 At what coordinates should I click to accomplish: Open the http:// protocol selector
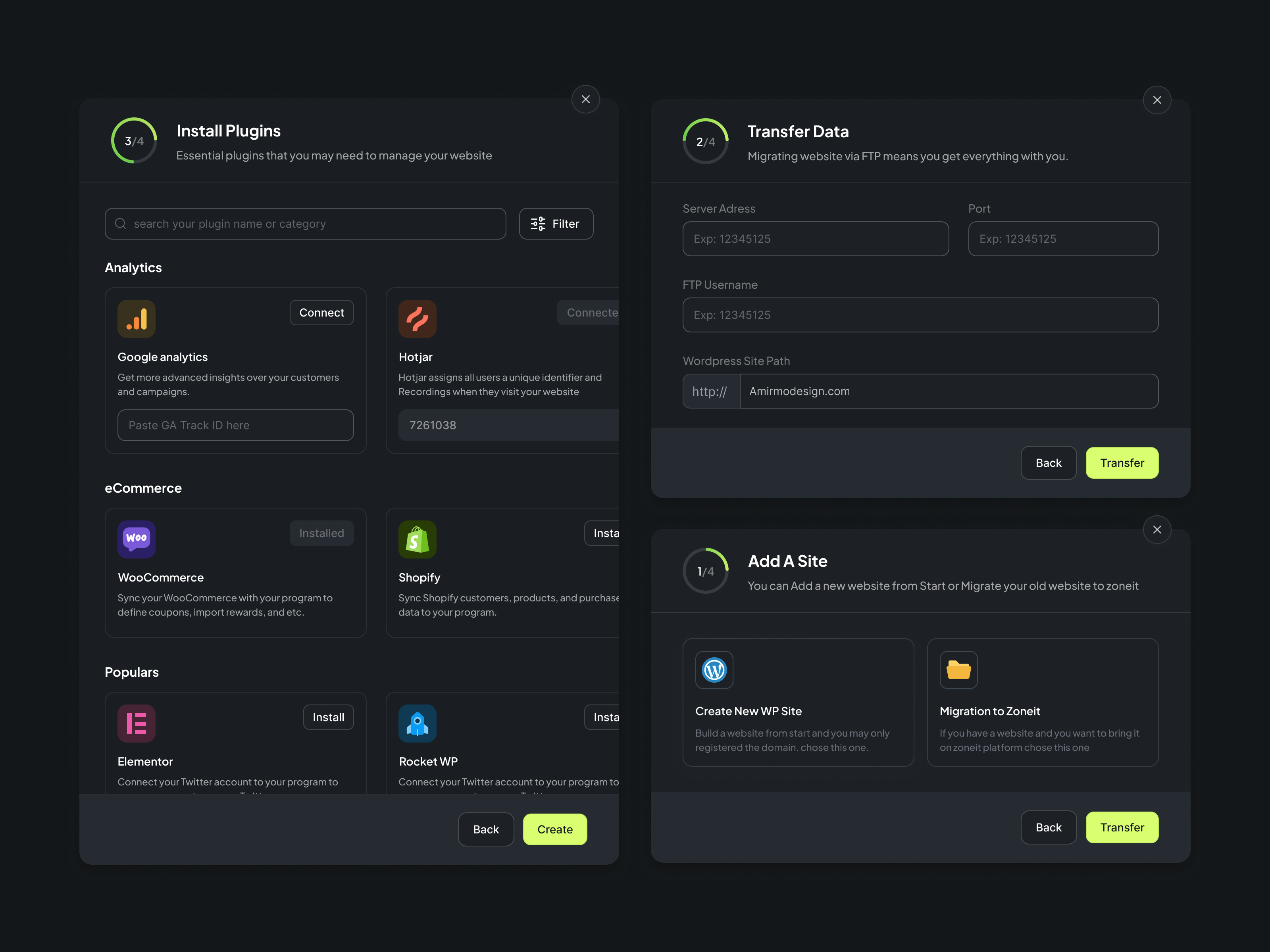pos(710,391)
